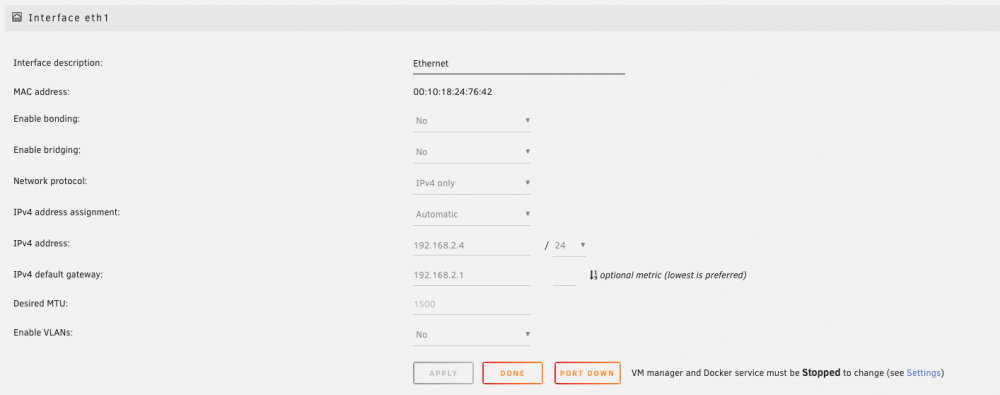Open the Enable bonding dropdown
The image size is (1000, 395).
point(471,121)
